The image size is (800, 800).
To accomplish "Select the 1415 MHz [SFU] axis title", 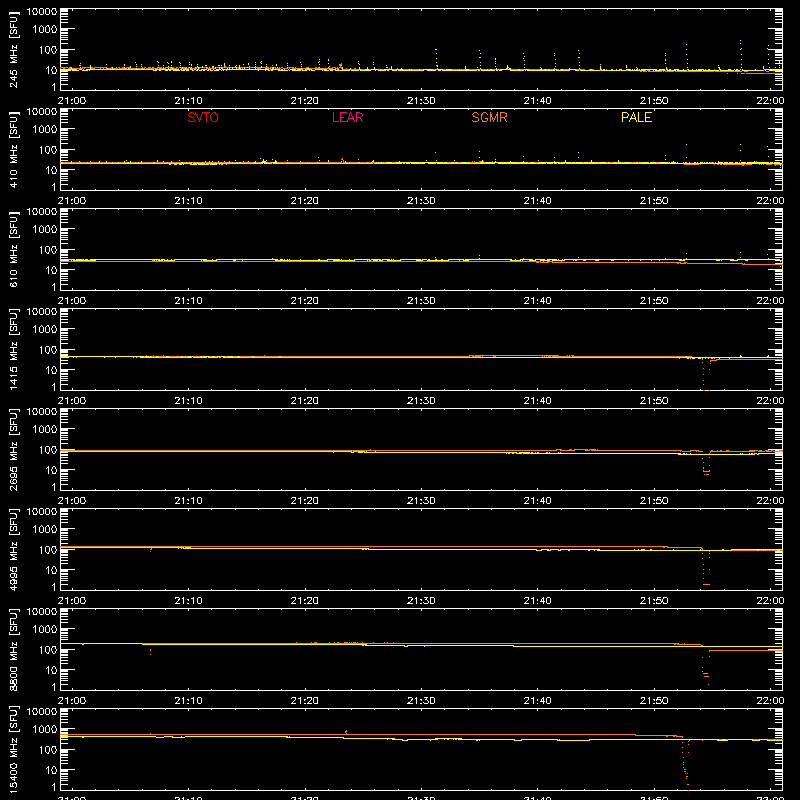I will (x=13, y=349).
